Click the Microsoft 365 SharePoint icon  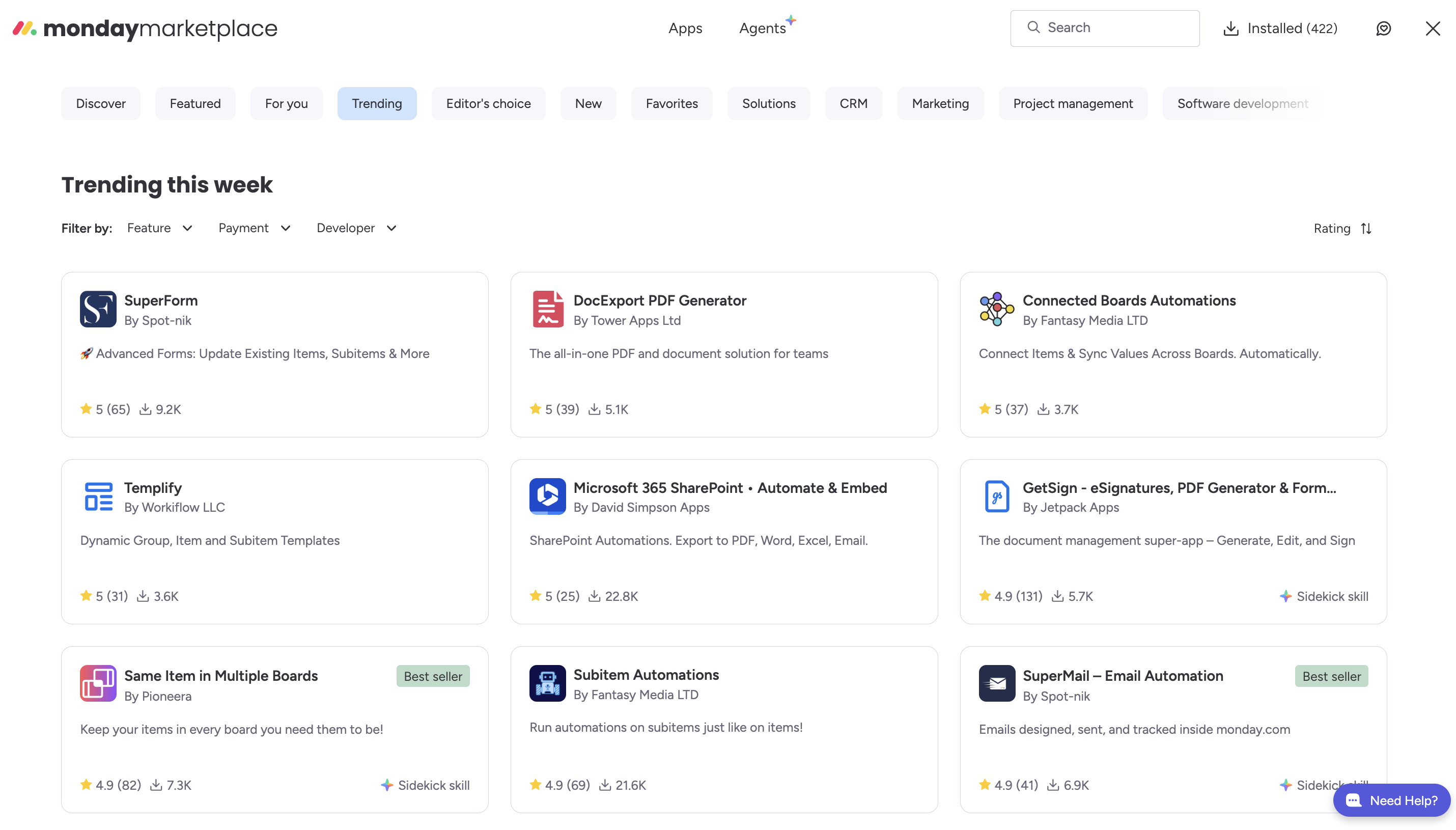tap(547, 496)
